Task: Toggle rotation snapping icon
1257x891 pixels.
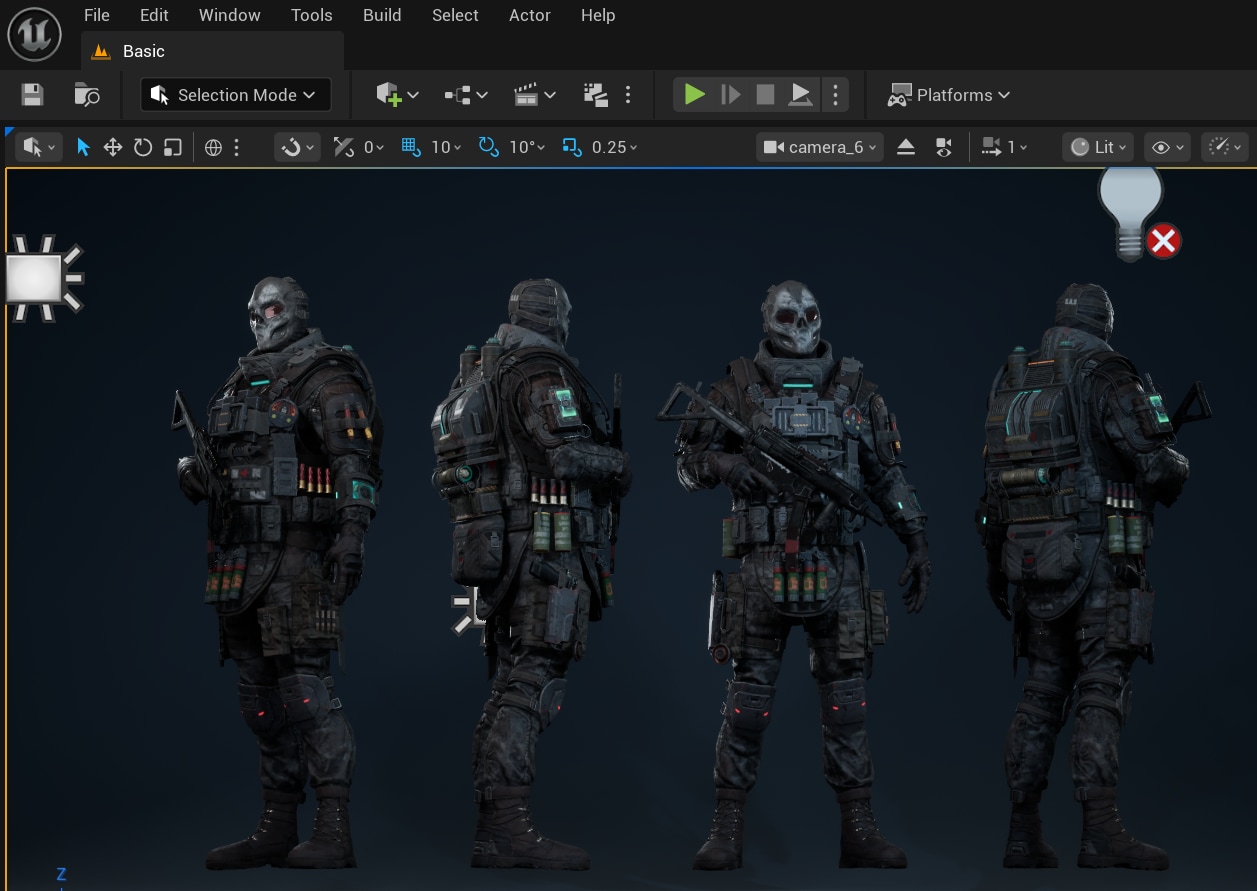Action: [x=488, y=147]
